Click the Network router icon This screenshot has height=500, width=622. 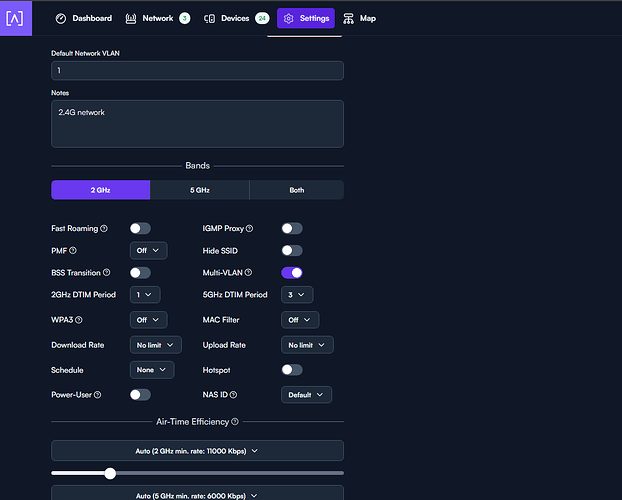131,18
